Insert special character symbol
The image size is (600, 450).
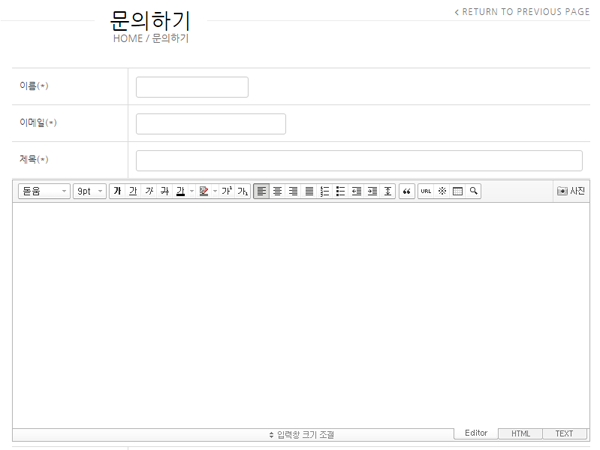tap(442, 191)
